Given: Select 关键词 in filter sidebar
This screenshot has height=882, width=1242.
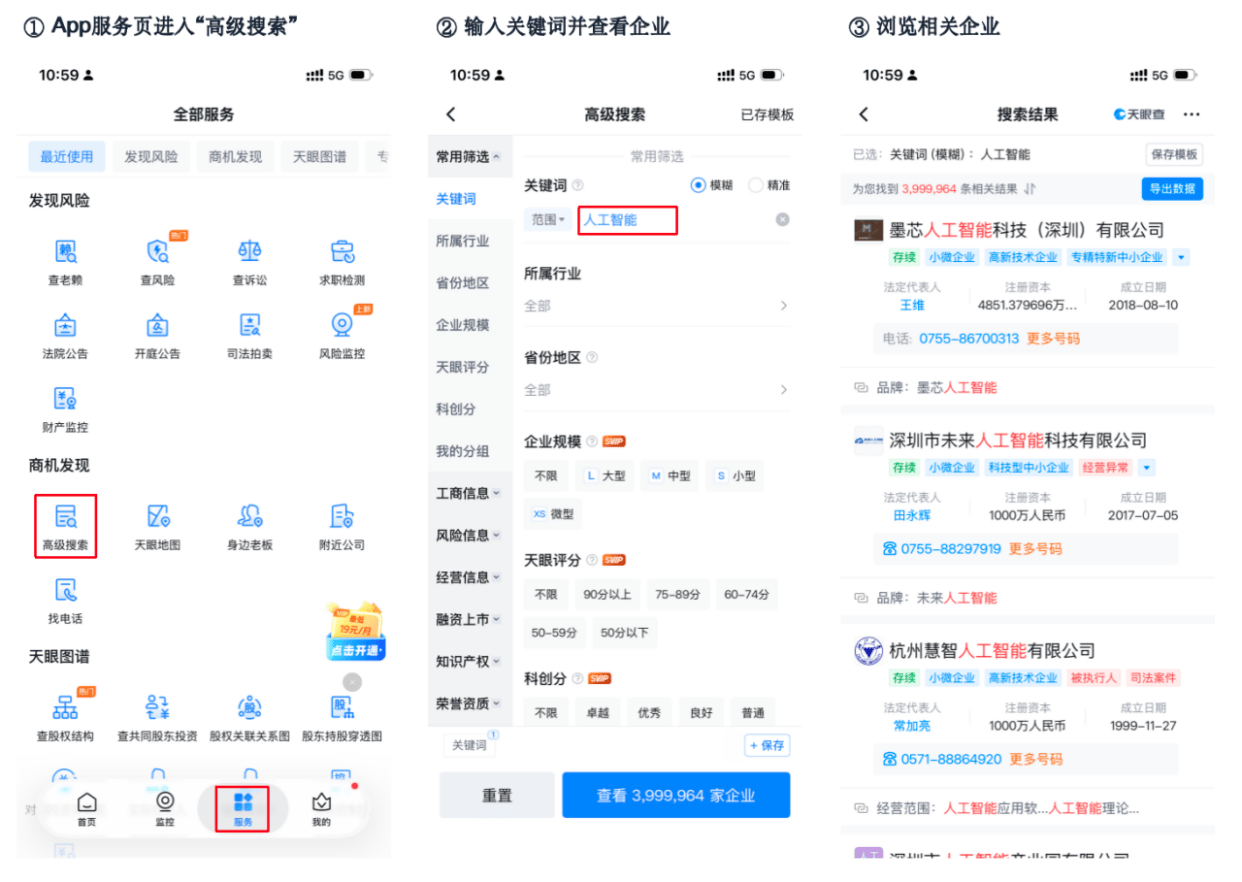Looking at the screenshot, I should coord(456,199).
